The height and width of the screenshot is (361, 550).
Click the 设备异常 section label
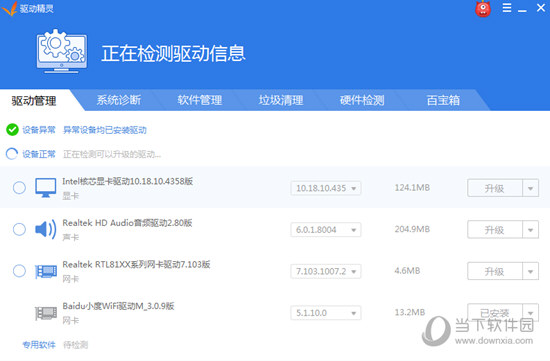tap(39, 130)
